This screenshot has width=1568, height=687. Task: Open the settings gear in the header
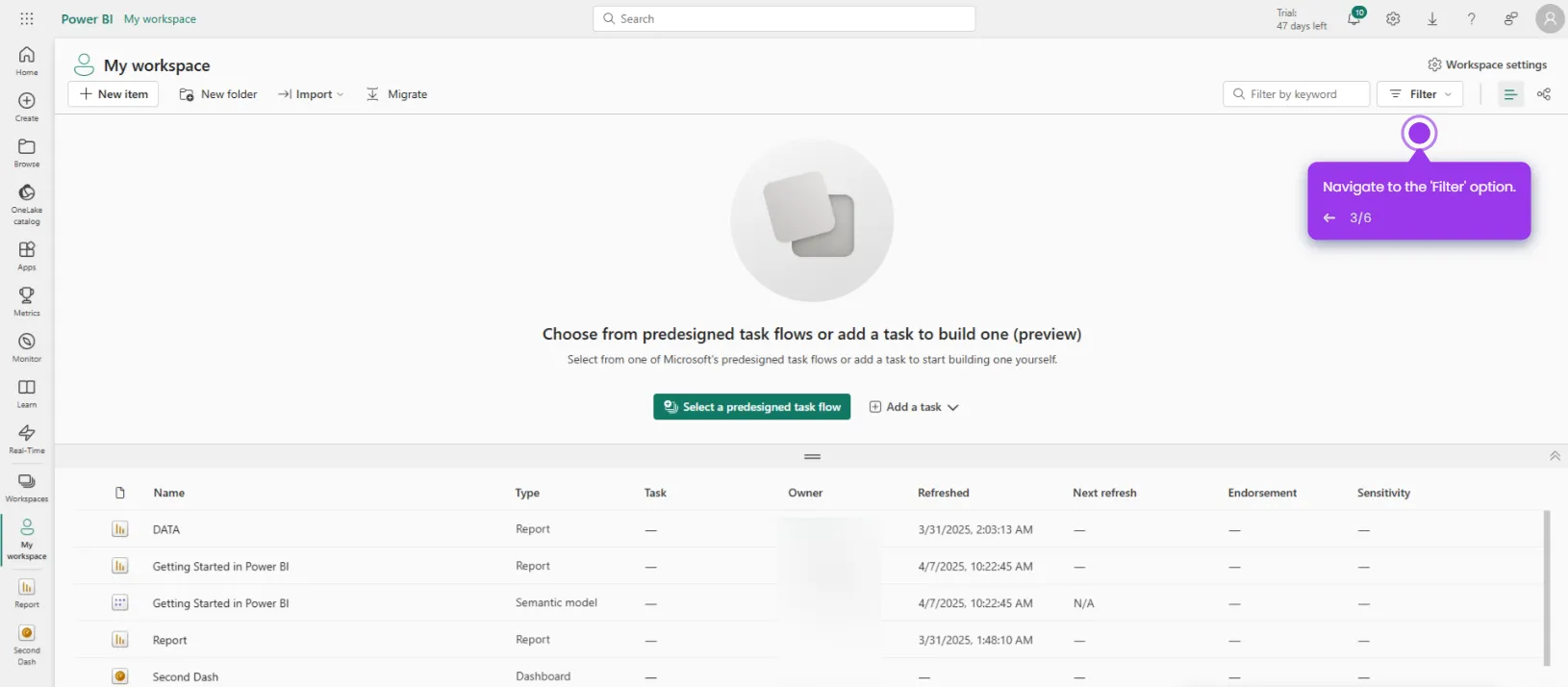(1393, 18)
